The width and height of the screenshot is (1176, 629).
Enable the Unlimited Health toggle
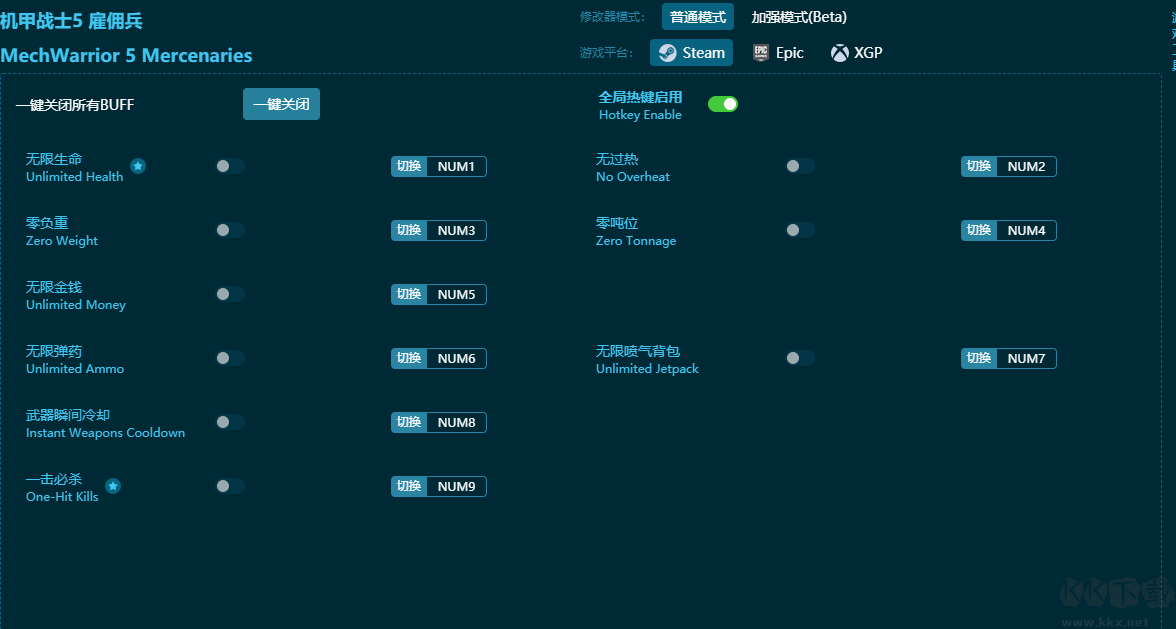click(x=229, y=166)
